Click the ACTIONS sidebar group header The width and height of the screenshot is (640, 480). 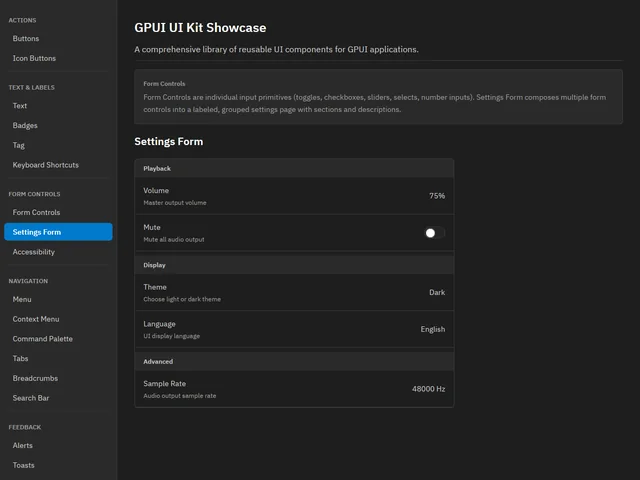pos(22,20)
